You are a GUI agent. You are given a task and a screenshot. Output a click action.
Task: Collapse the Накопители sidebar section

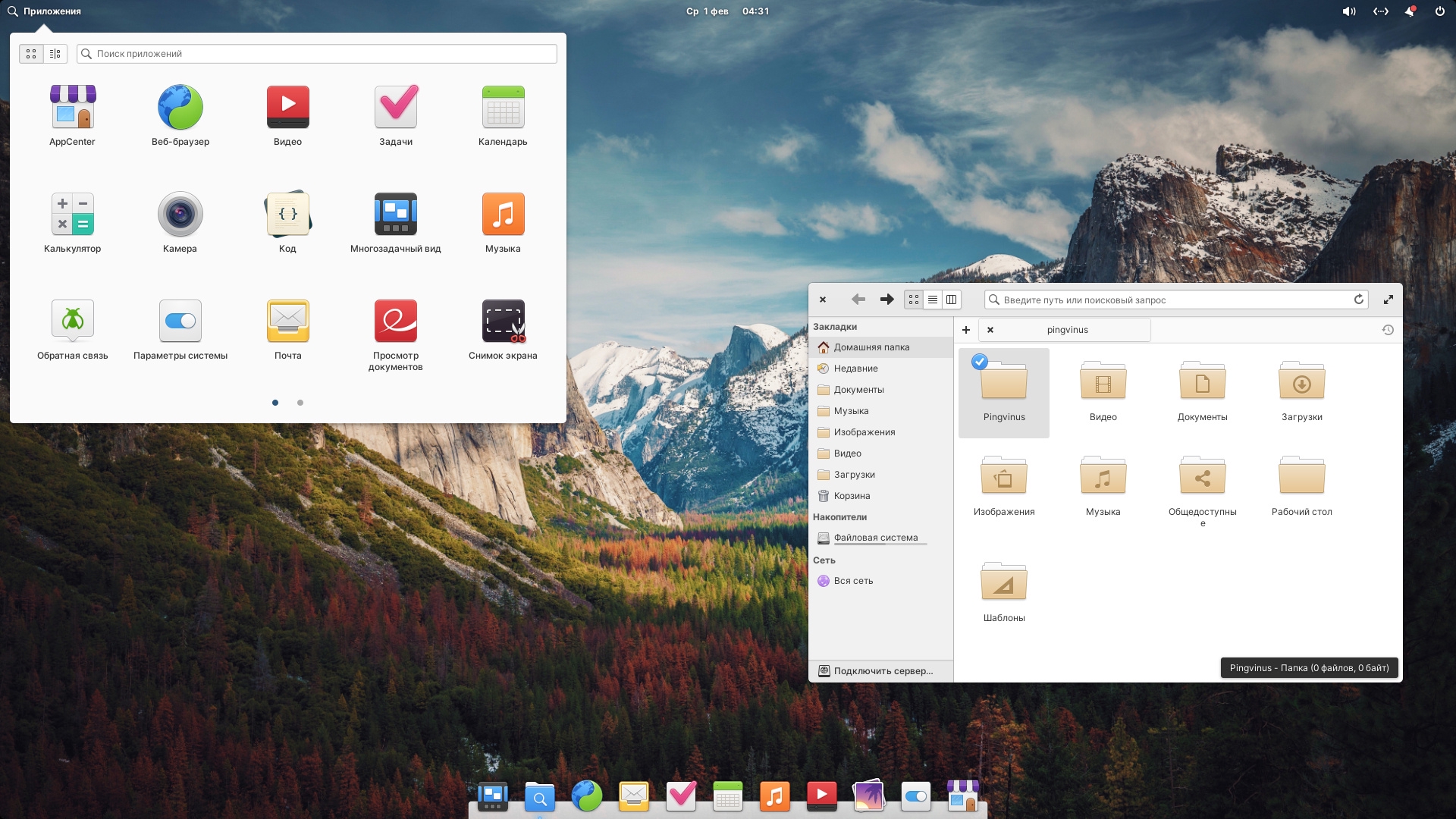tap(839, 517)
